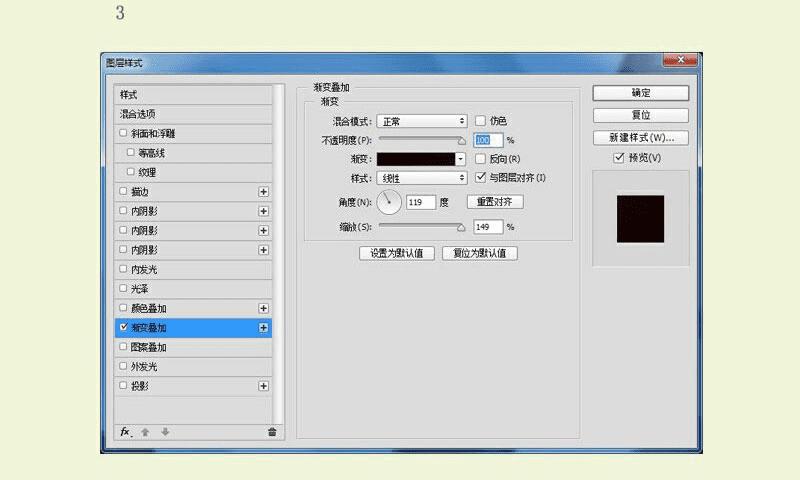
Task: Click the move effect up arrow
Action: 145,432
